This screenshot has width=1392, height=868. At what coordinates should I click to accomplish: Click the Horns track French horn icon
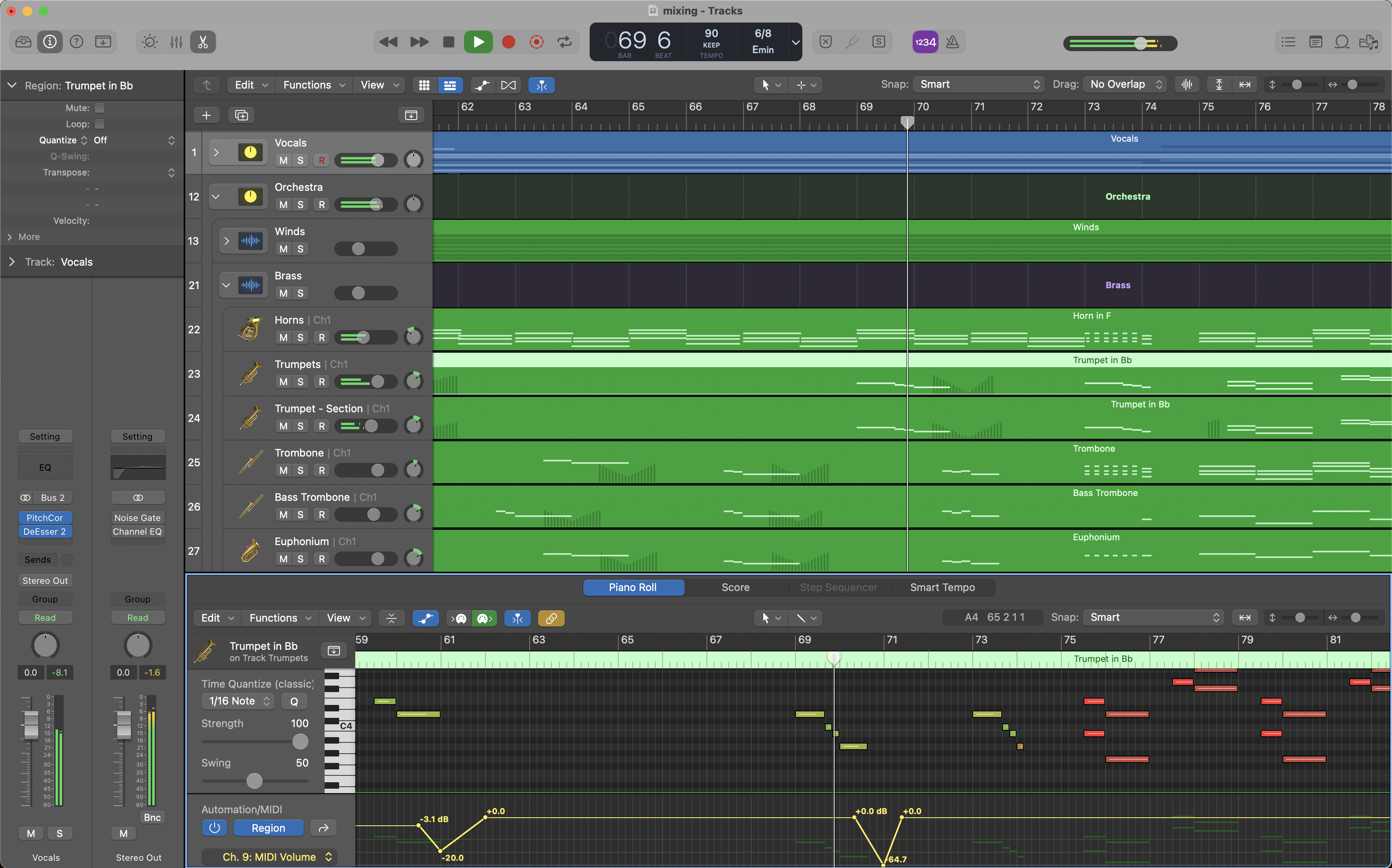coord(251,329)
